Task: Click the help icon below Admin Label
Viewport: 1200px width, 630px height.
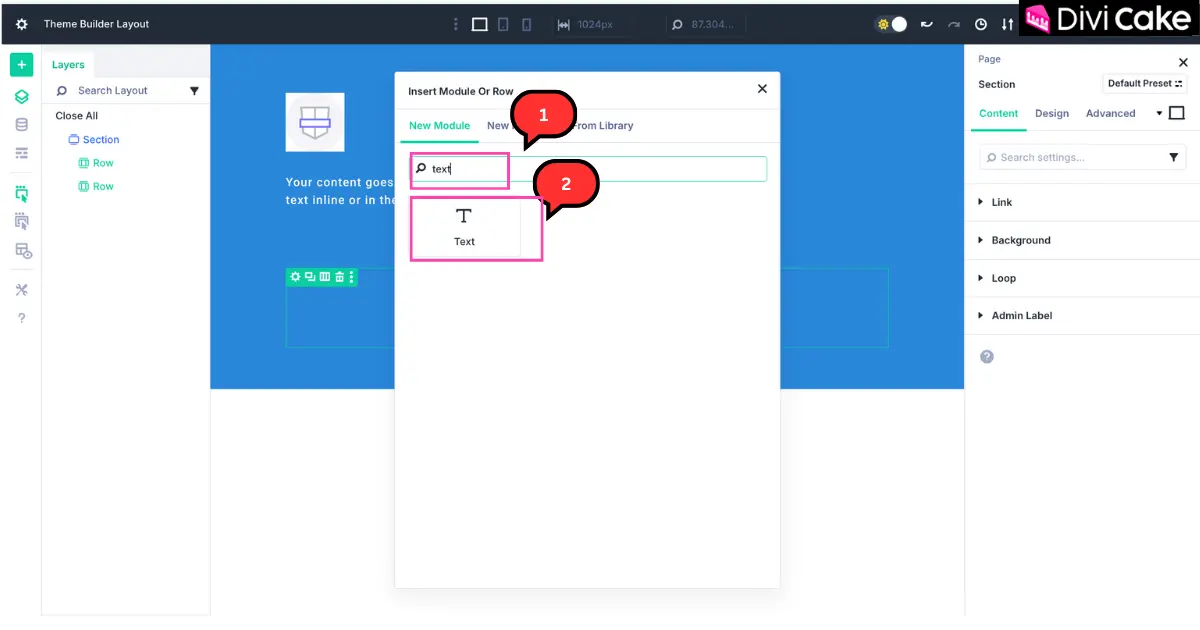Action: [x=987, y=357]
